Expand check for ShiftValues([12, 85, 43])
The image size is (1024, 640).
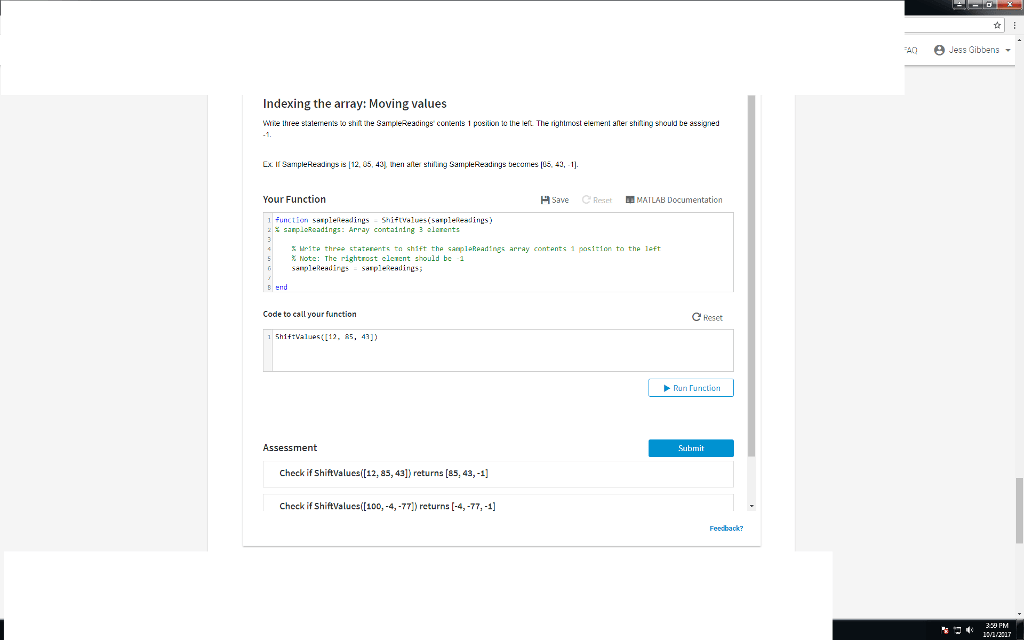[x=498, y=473]
